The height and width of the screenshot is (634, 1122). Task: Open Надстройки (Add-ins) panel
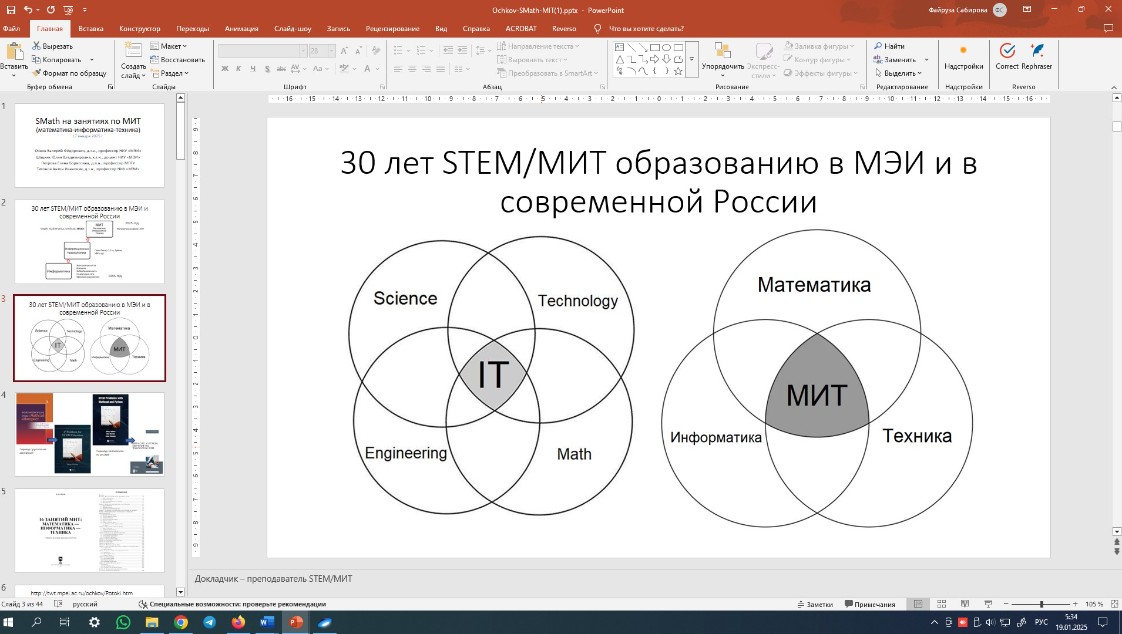tap(962, 55)
